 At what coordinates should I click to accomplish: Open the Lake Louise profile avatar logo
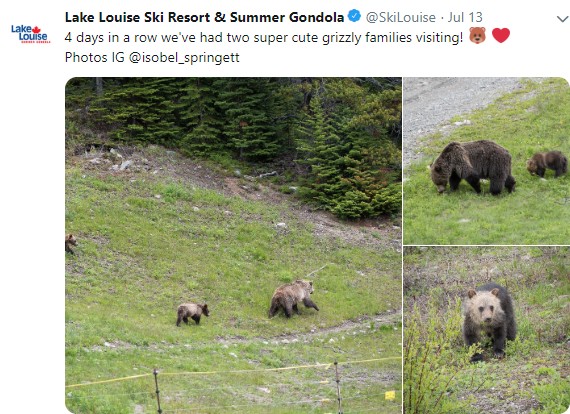pyautogui.click(x=31, y=34)
